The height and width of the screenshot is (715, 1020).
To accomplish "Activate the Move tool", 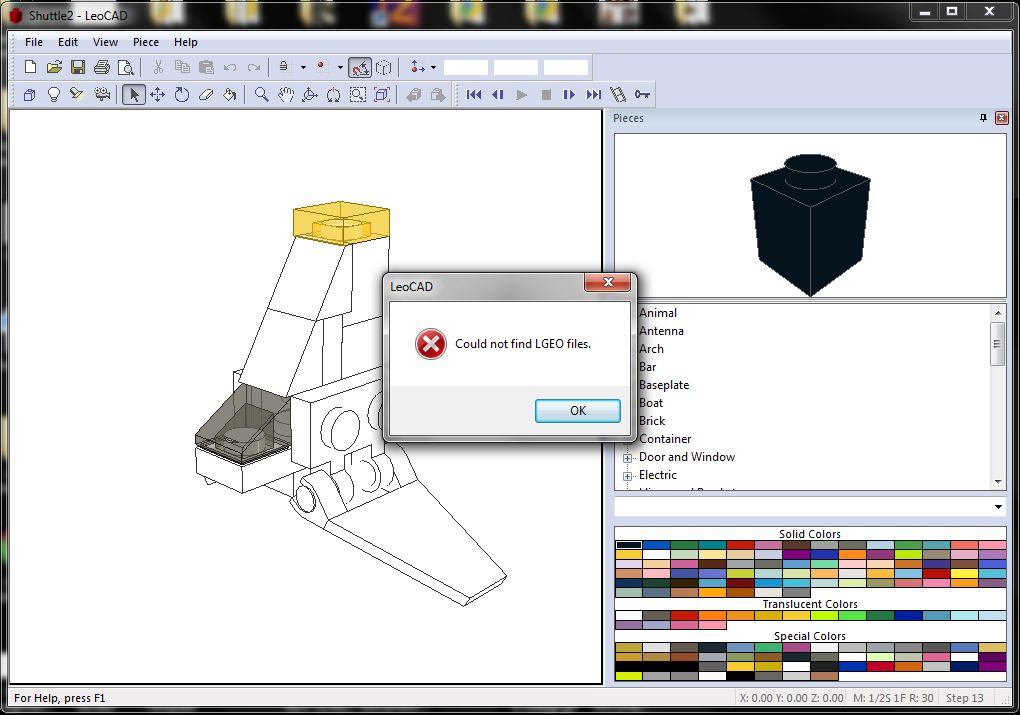I will [x=157, y=95].
